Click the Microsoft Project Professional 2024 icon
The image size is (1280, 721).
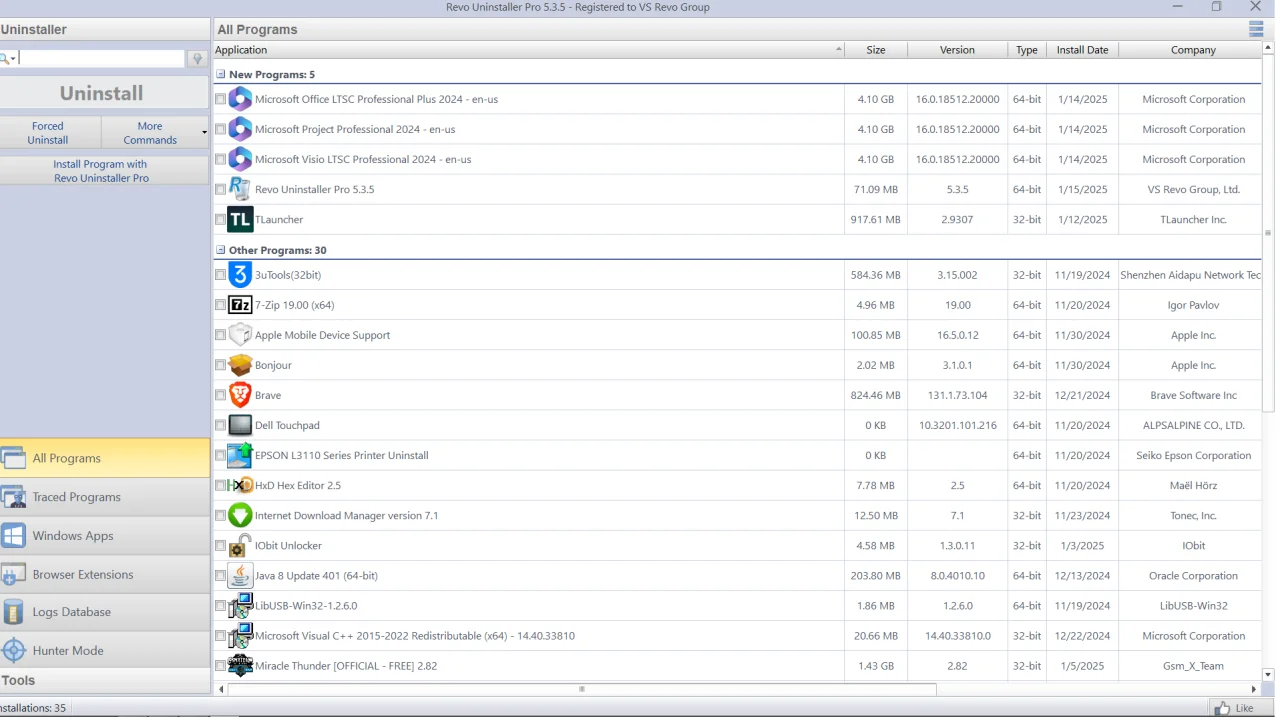point(240,129)
